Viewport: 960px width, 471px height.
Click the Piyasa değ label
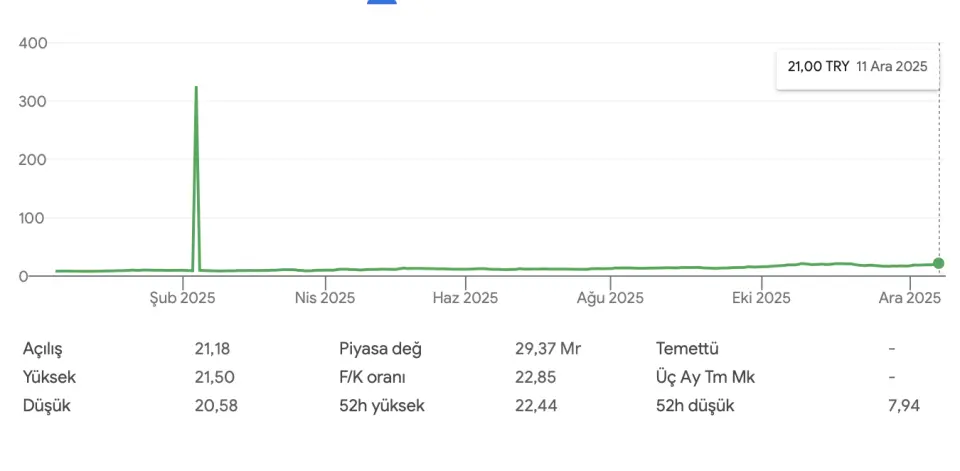[381, 349]
